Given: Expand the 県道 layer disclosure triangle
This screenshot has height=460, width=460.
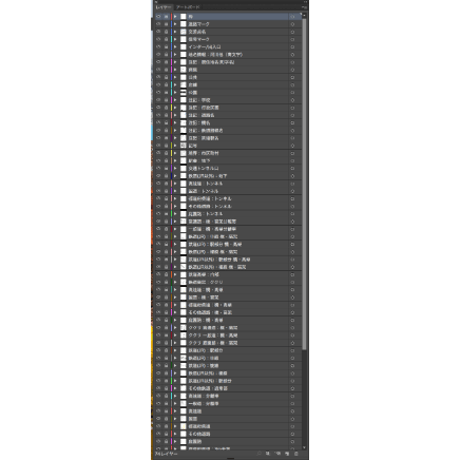Looking at the screenshot, I should [x=175, y=442].
